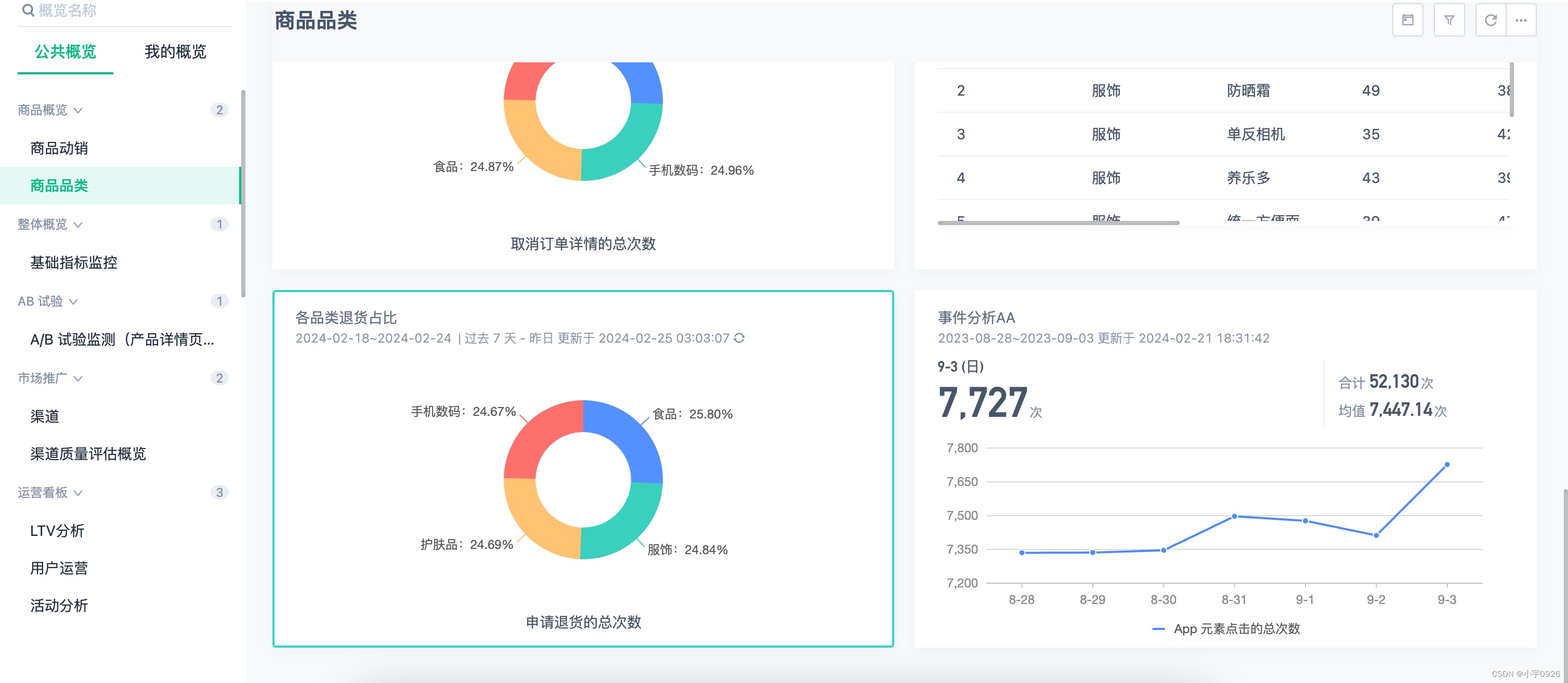This screenshot has height=683, width=1568.
Task: Open the 渠道质量评估概览 item
Action: [88, 453]
